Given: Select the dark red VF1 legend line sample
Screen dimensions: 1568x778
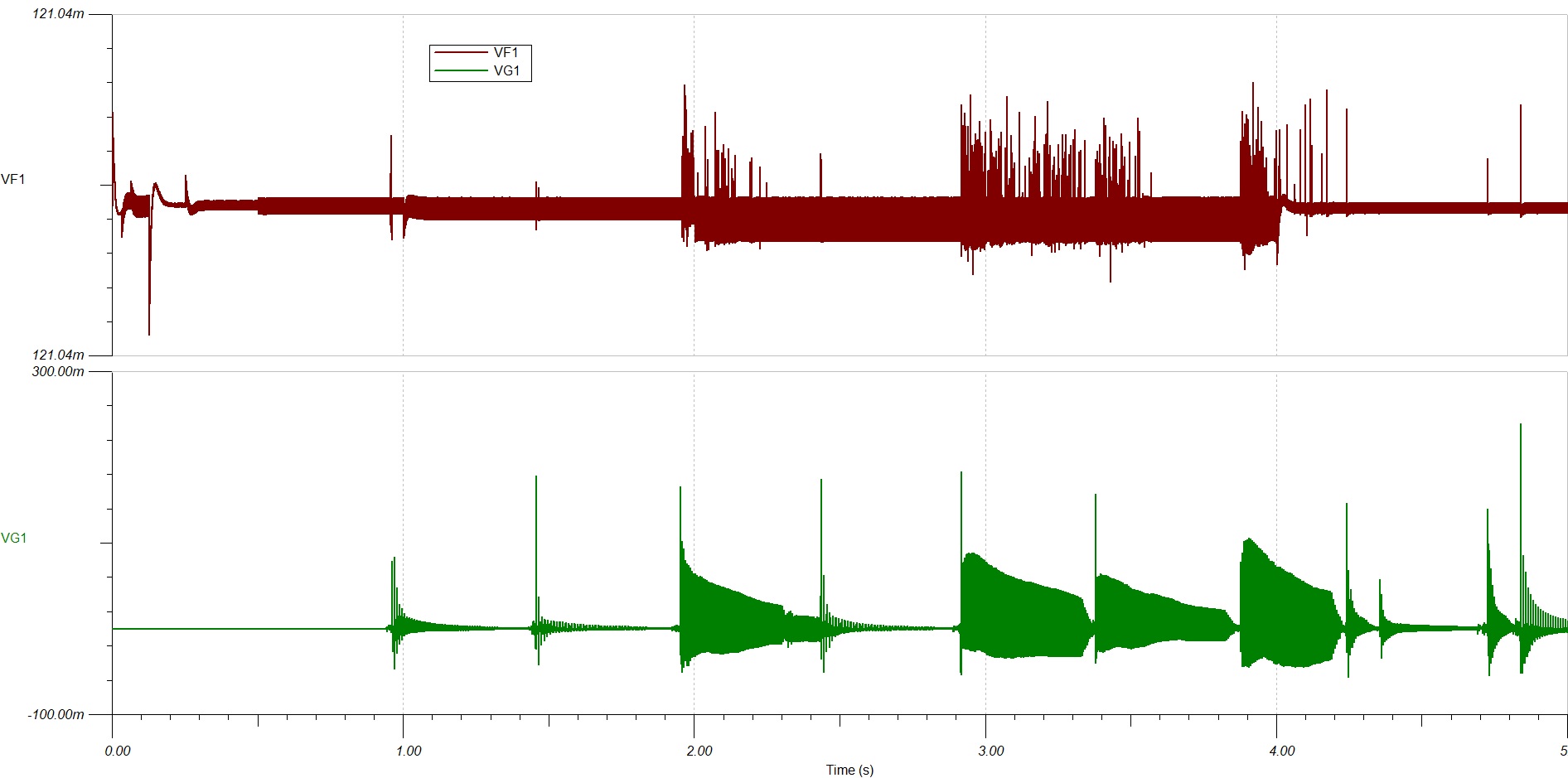Looking at the screenshot, I should point(461,53).
